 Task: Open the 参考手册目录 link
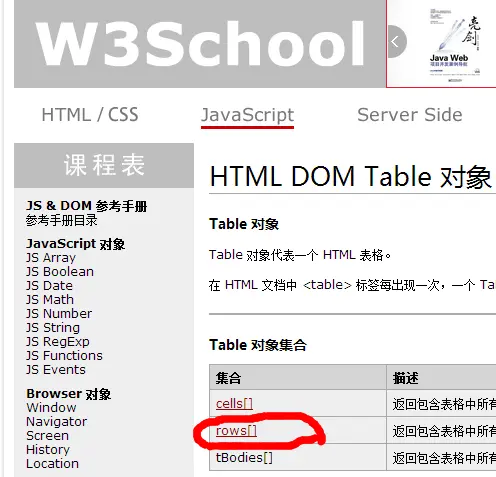(62, 220)
